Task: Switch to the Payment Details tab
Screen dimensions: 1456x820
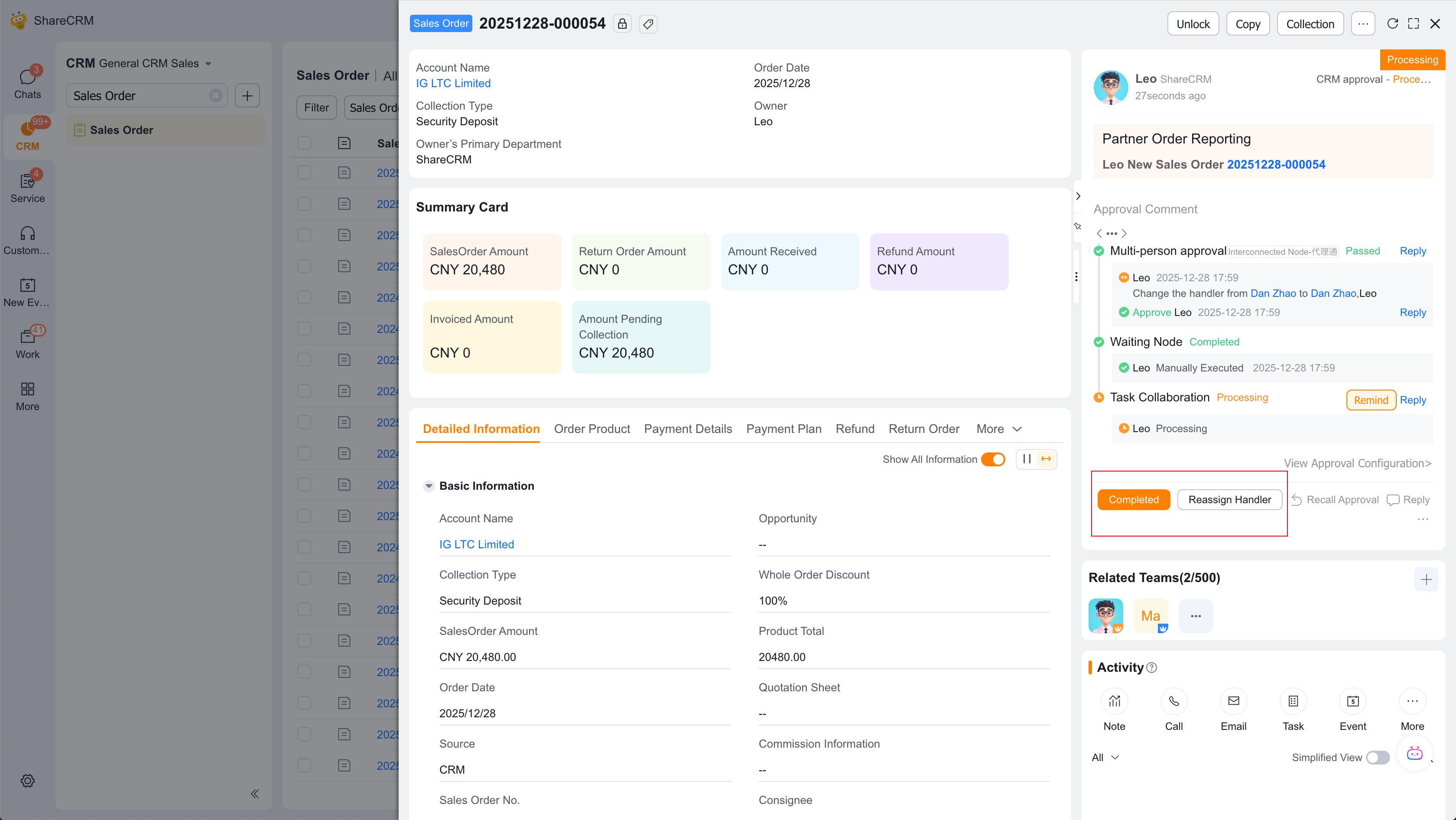Action: click(x=688, y=429)
